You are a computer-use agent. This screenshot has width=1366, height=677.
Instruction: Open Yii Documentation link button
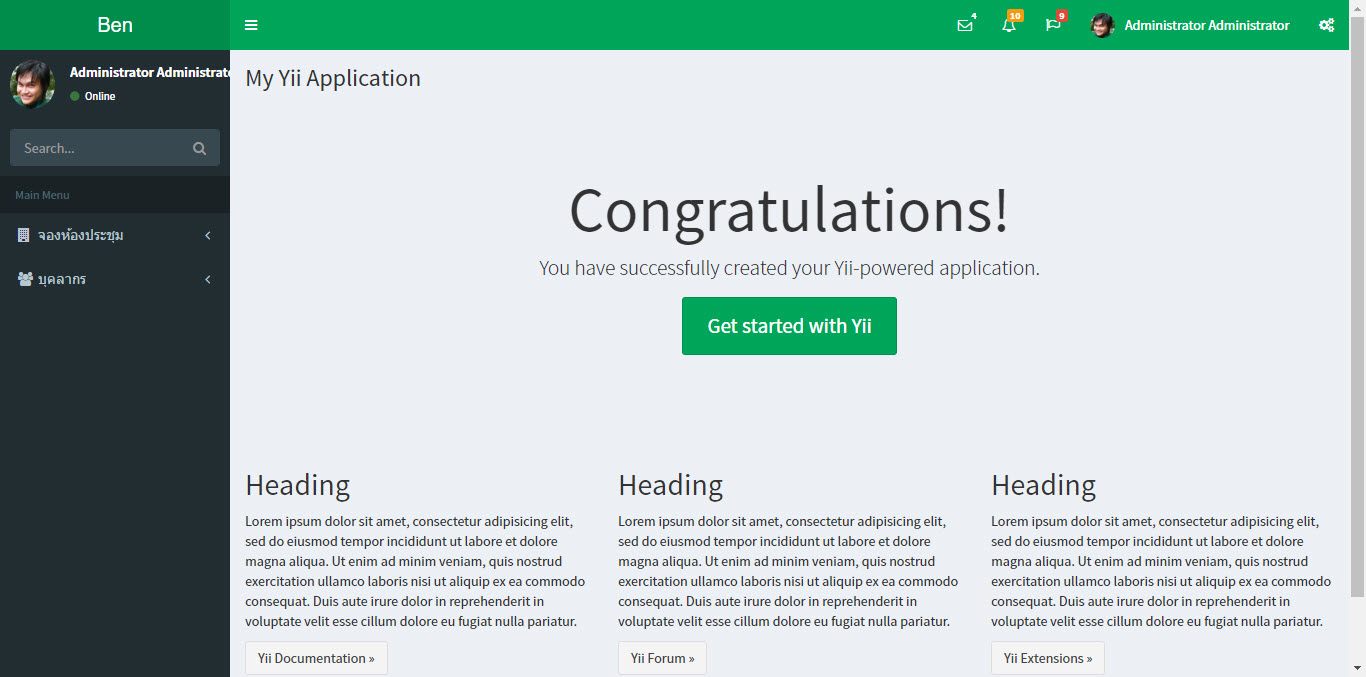click(316, 658)
